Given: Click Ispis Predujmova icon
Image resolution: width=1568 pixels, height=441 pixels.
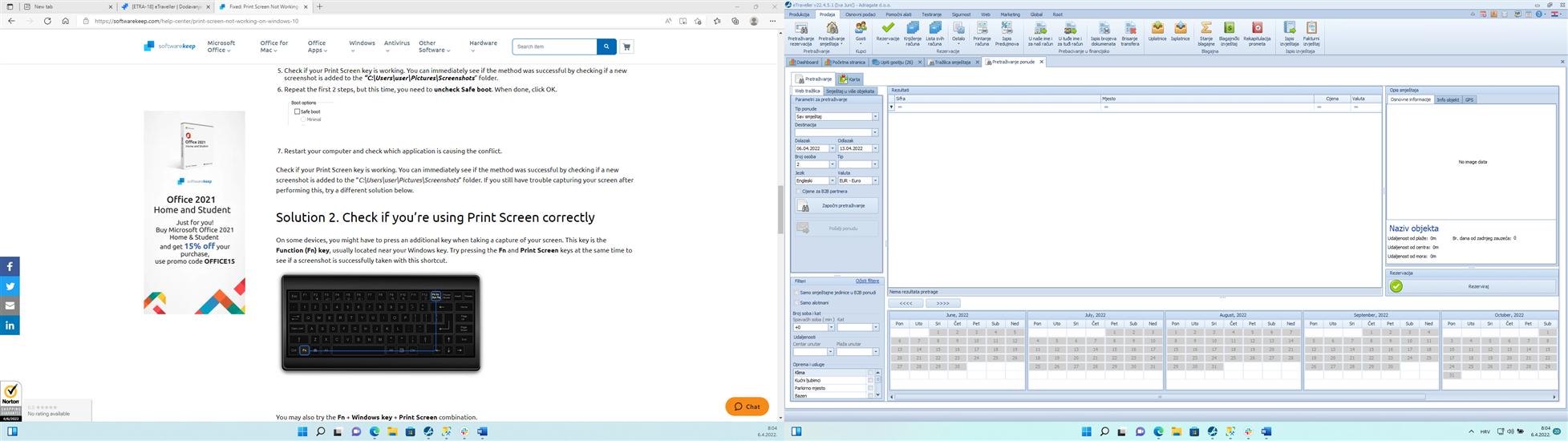Looking at the screenshot, I should pyautogui.click(x=1007, y=34).
